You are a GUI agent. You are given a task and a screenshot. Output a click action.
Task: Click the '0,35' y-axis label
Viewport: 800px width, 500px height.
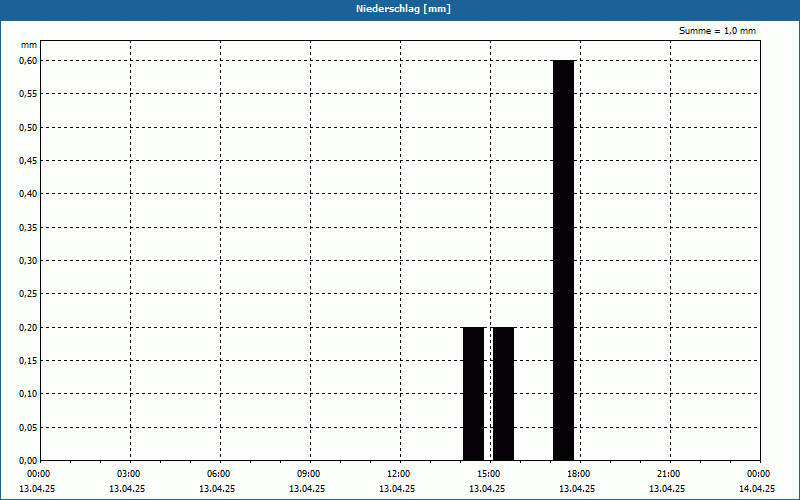click(x=29, y=228)
